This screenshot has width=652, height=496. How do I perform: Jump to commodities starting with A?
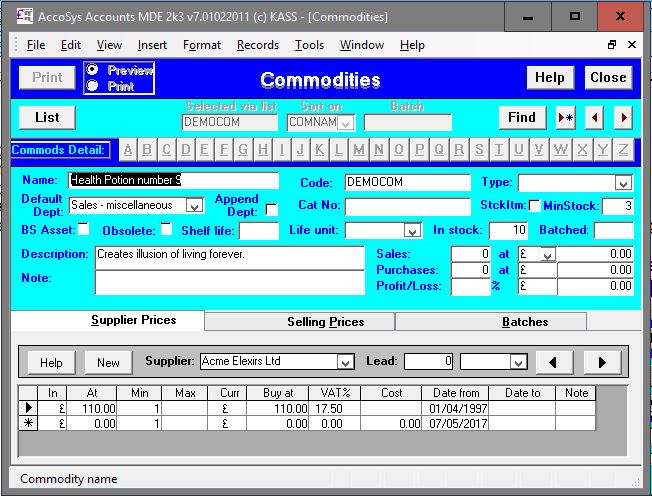[128, 150]
